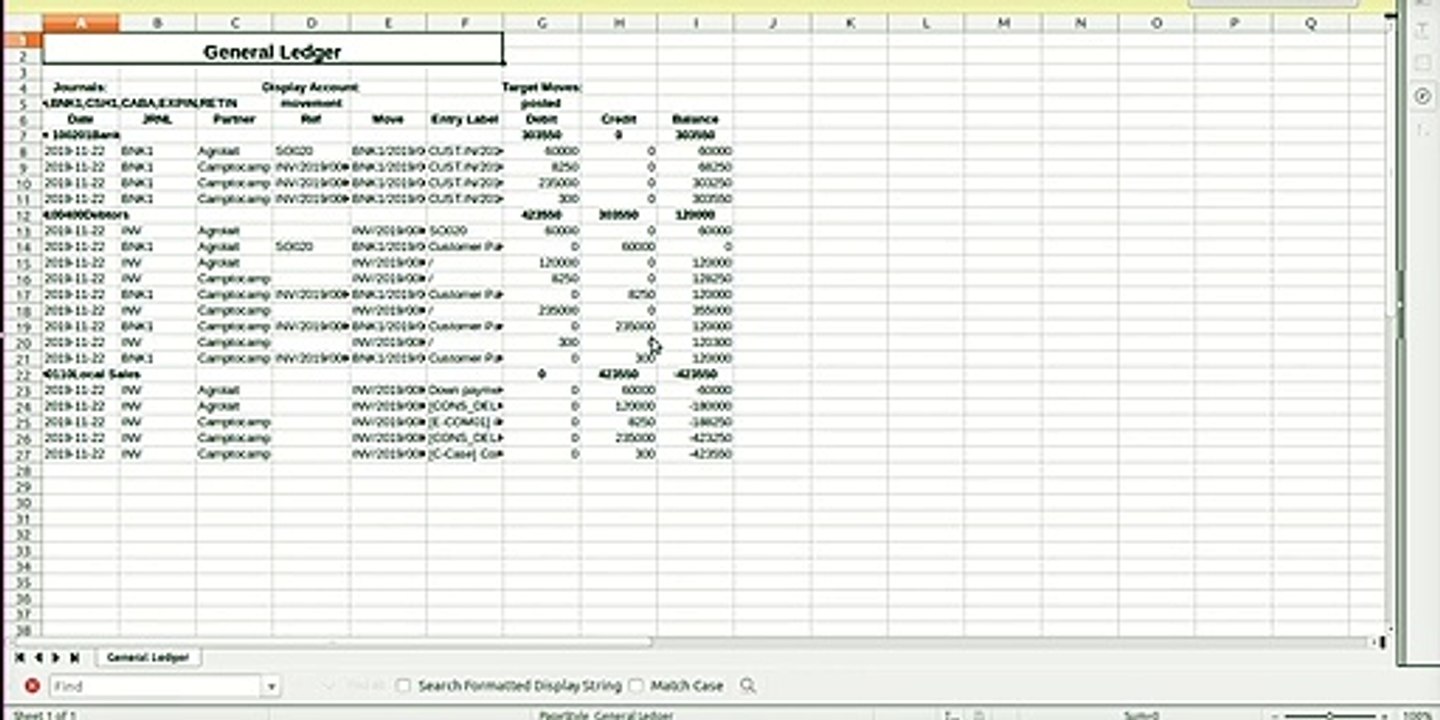The image size is (1440, 720).
Task: Go to previous sheet tab arrow
Action: 38,657
